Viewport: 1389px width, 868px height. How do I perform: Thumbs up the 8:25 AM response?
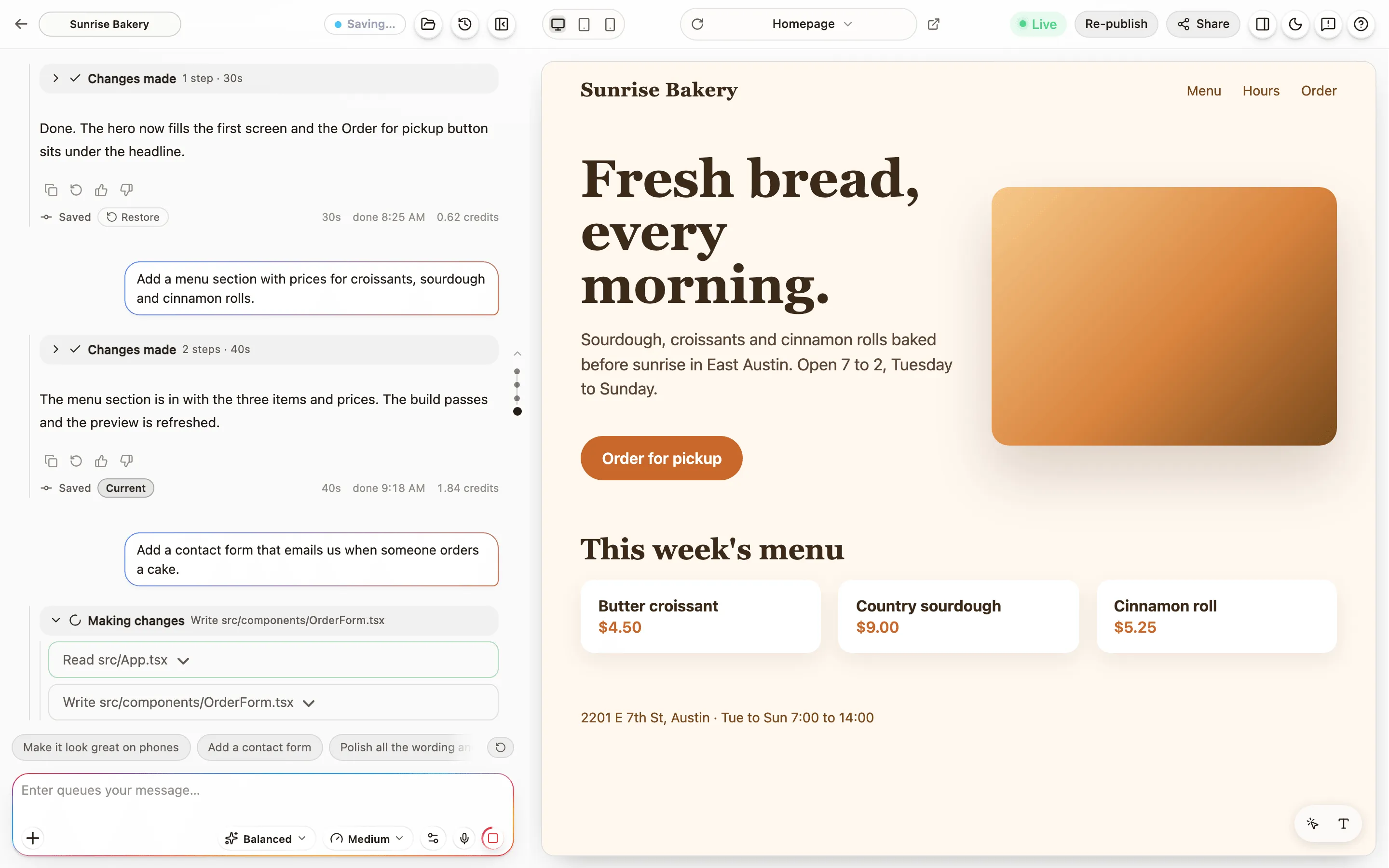coord(101,190)
